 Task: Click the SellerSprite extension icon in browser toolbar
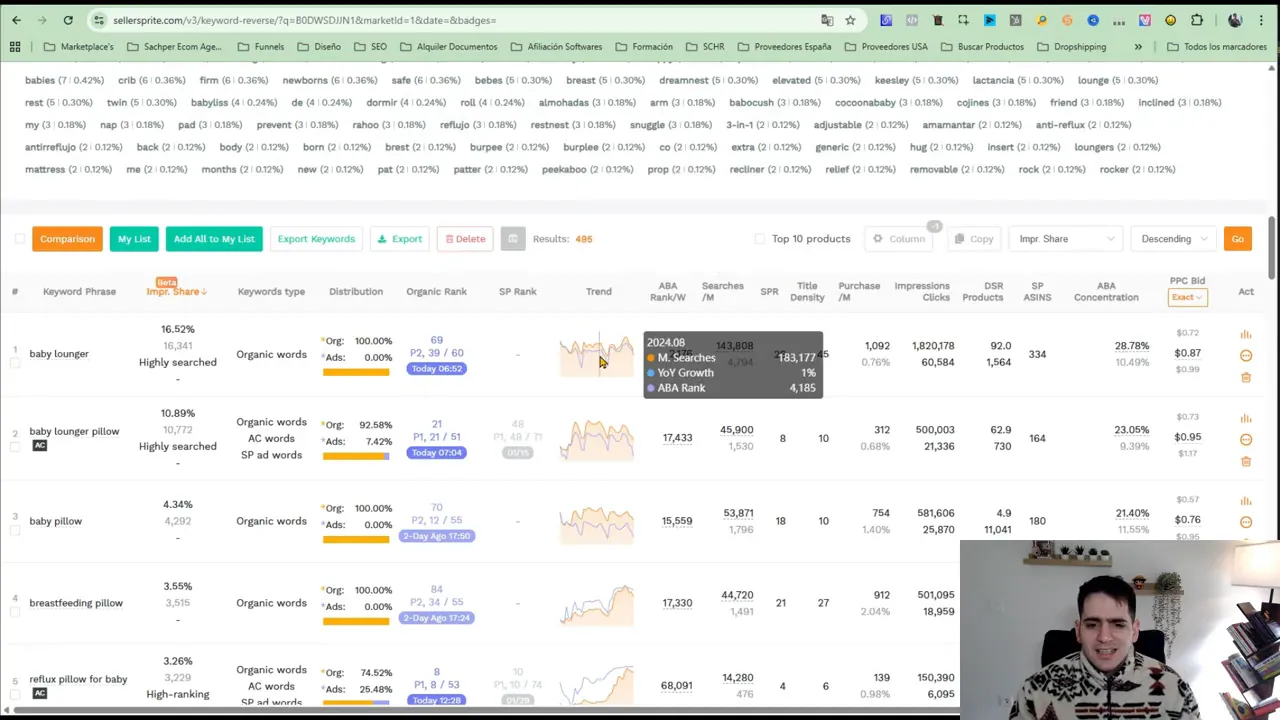(x=1067, y=20)
